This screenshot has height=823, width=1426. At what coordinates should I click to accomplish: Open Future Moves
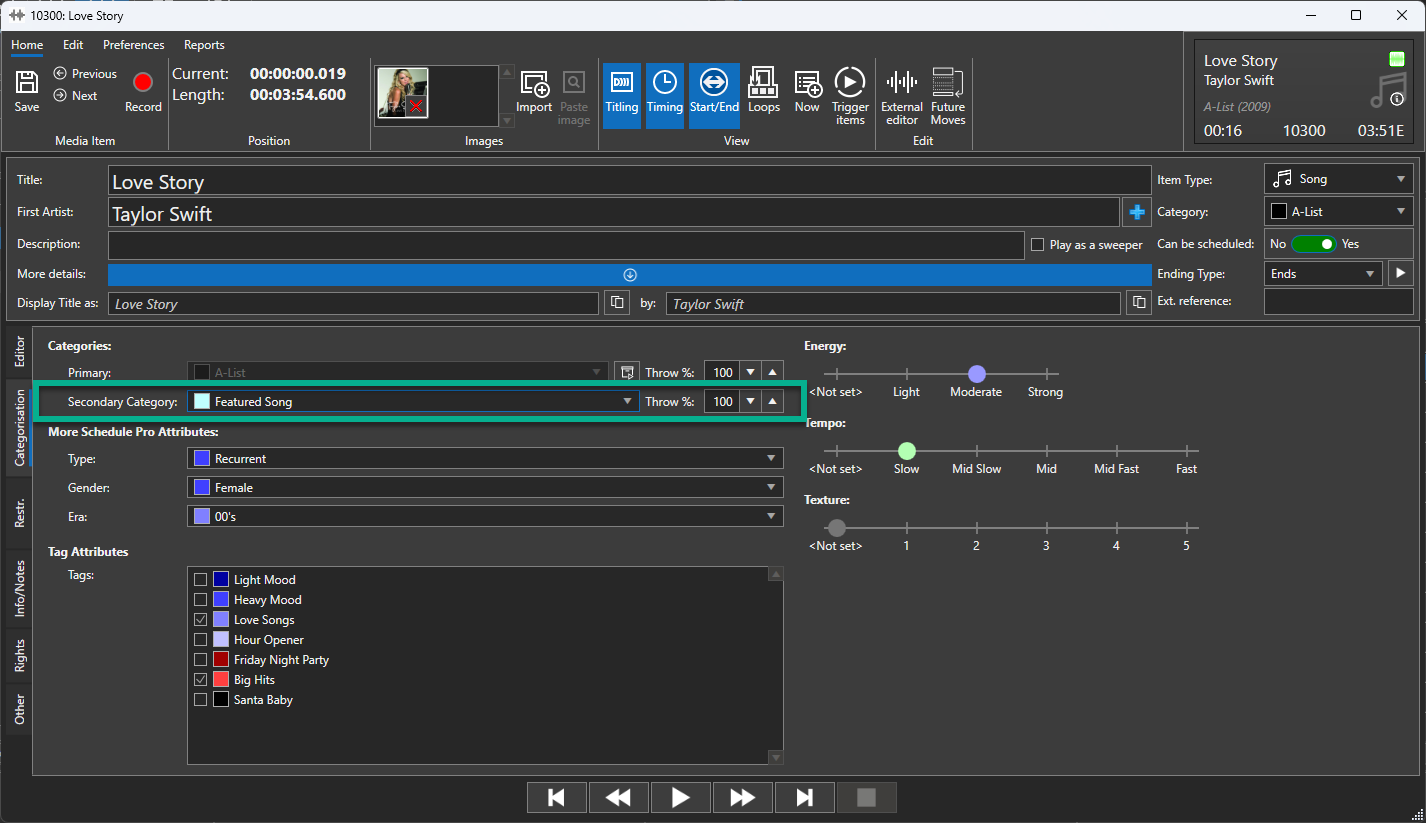[x=947, y=97]
